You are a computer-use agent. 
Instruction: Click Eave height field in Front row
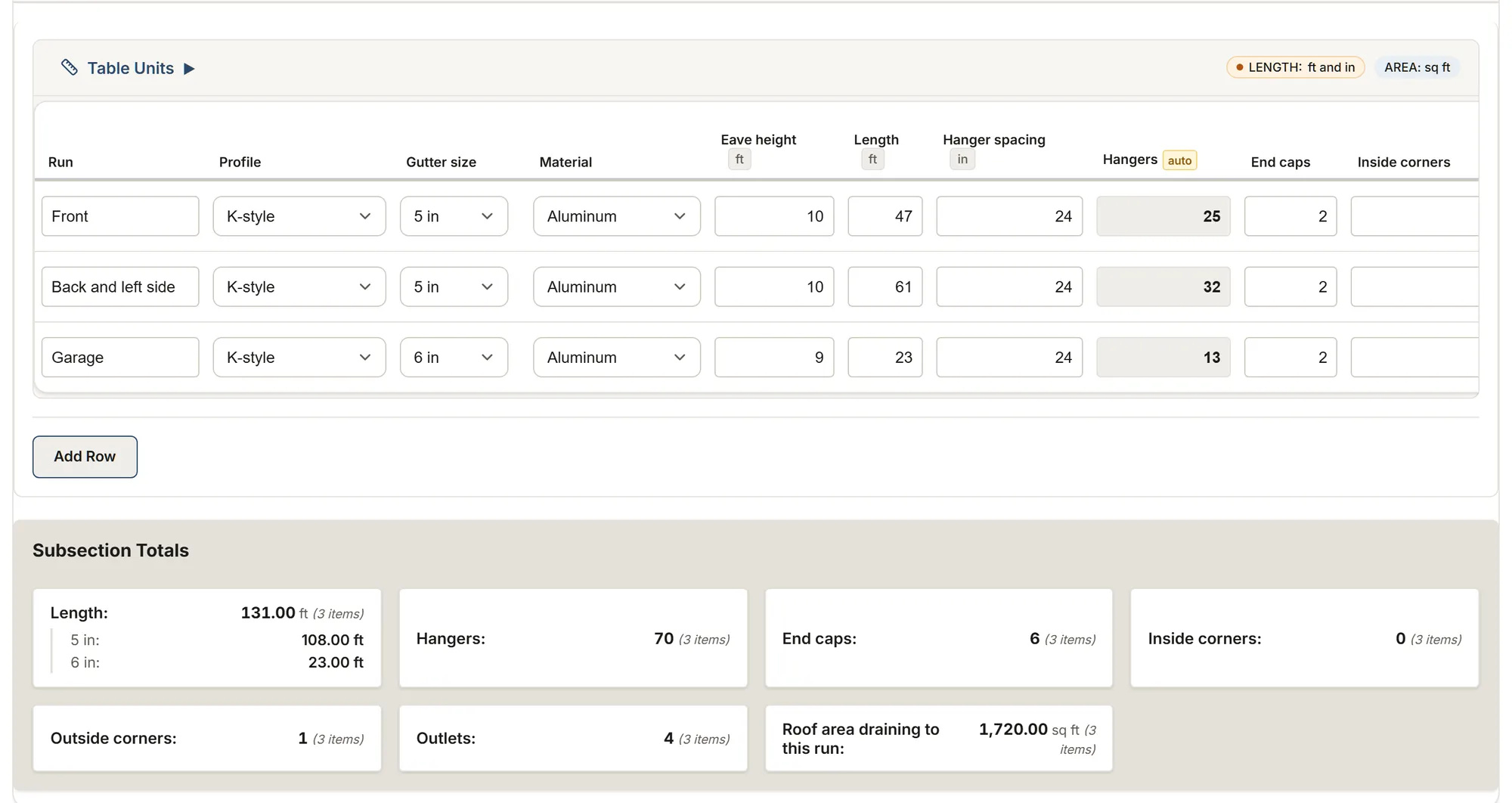coord(774,216)
